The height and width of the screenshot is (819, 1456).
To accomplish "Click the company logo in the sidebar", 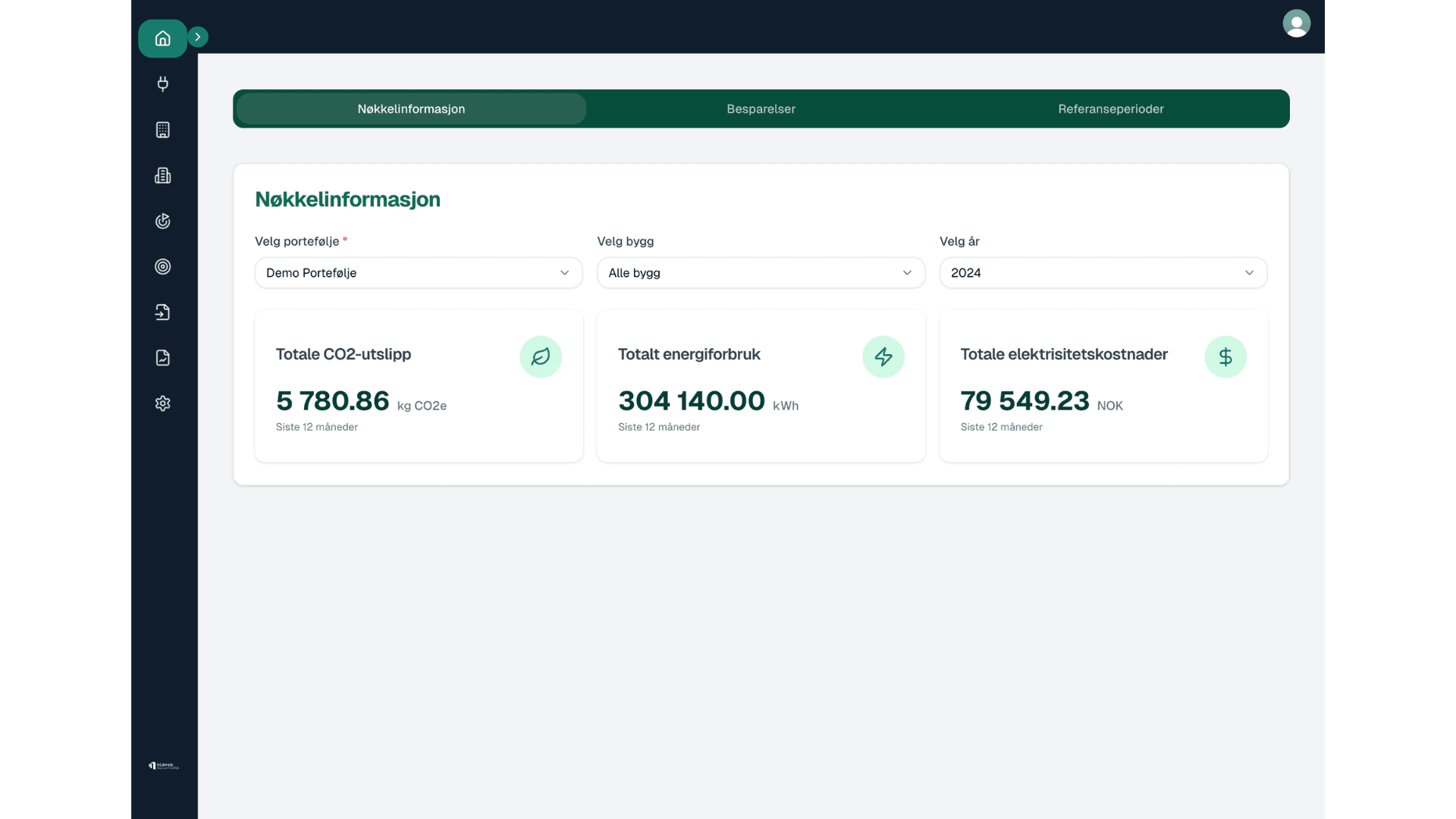I will click(x=164, y=766).
